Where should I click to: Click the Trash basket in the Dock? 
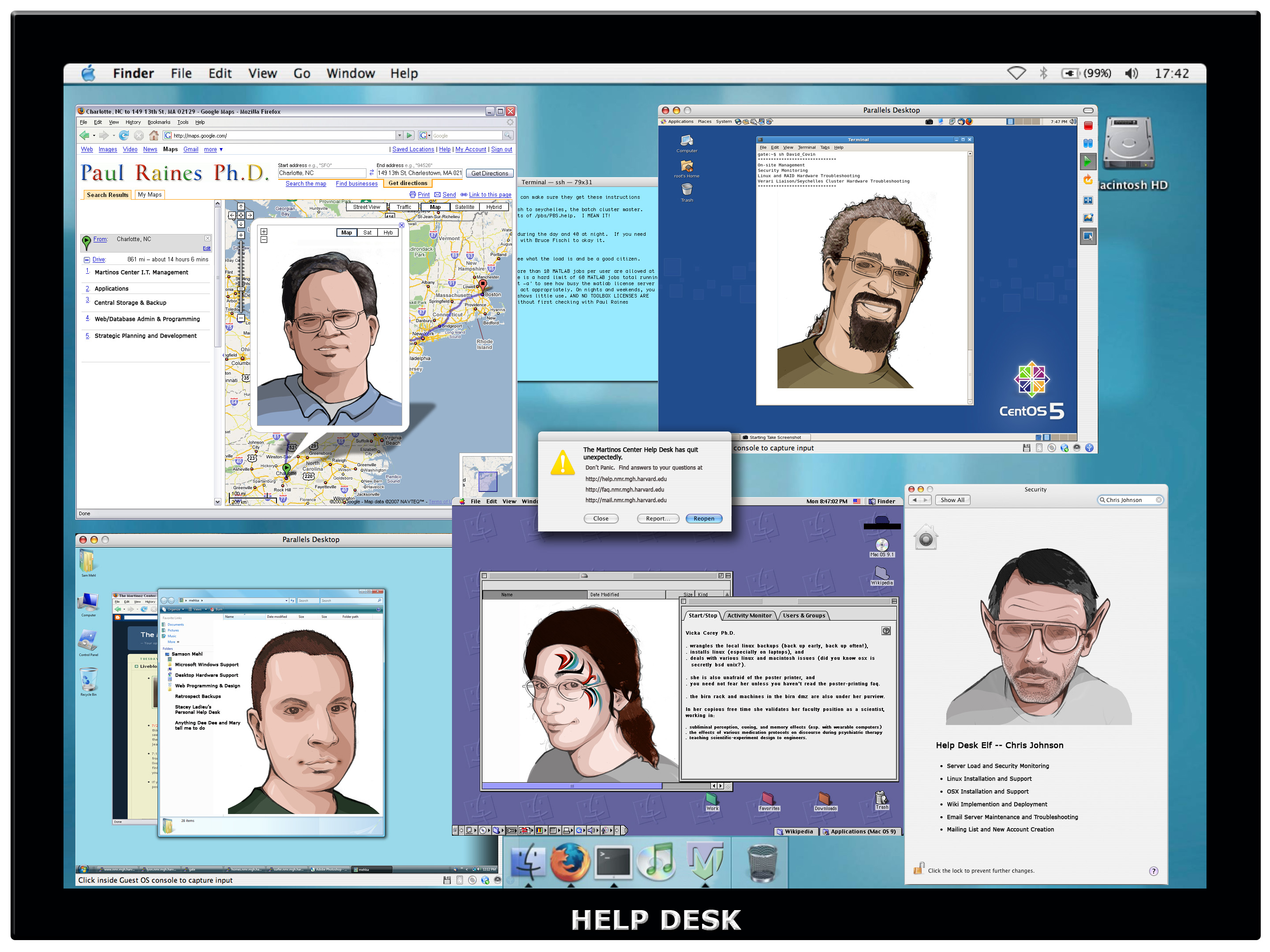click(763, 863)
